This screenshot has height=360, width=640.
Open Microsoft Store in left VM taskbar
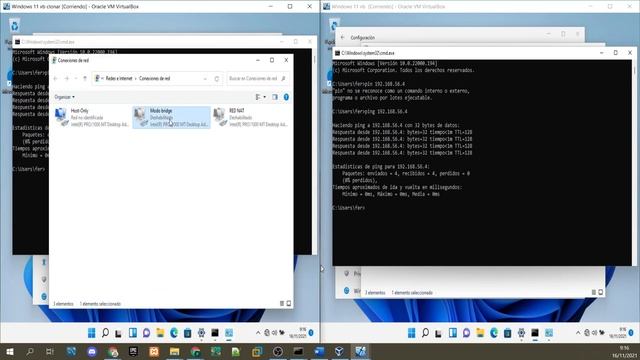tap(187, 333)
